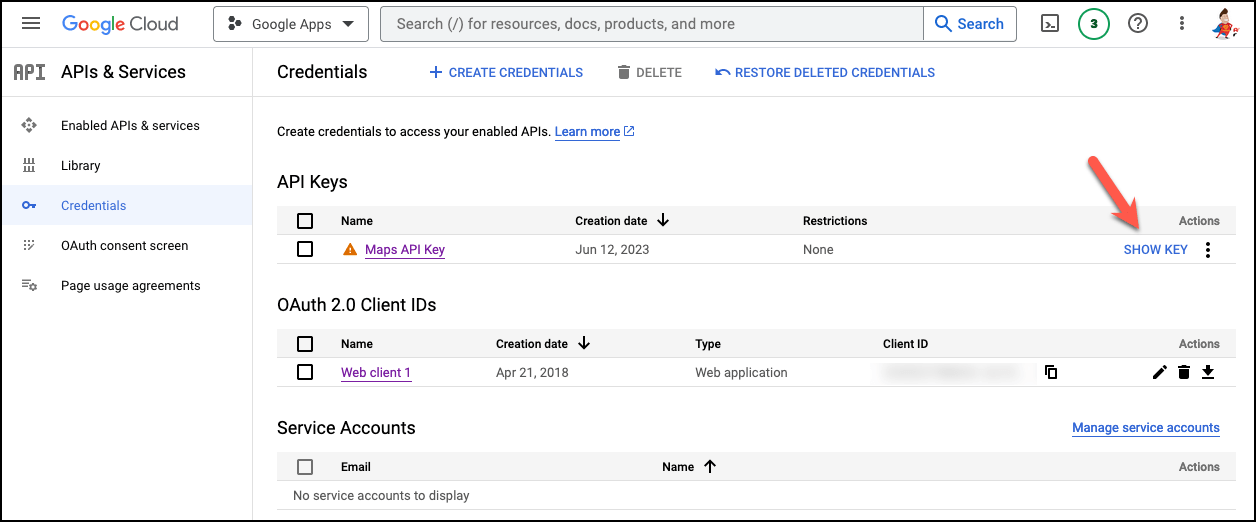Viewport: 1256px width, 522px height.
Task: Click CREATE CREDENTIALS button
Action: coord(506,72)
